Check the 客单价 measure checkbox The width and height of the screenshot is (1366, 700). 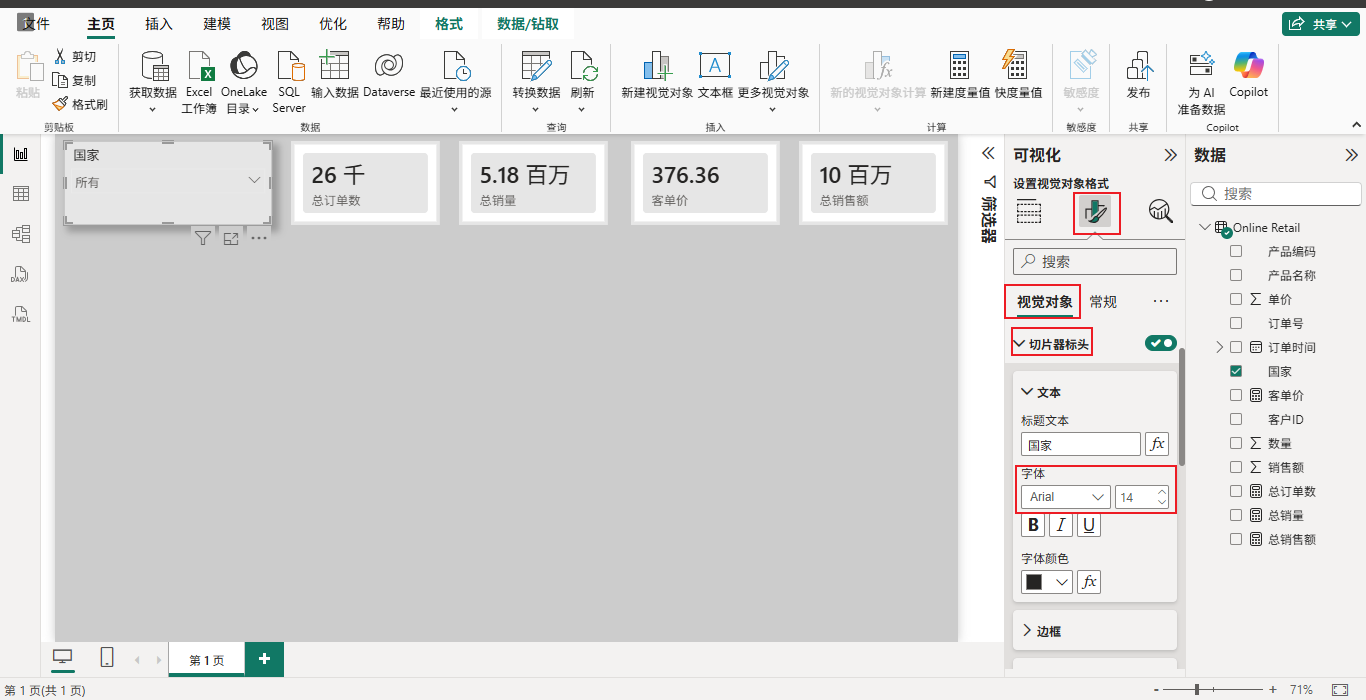click(x=1236, y=395)
